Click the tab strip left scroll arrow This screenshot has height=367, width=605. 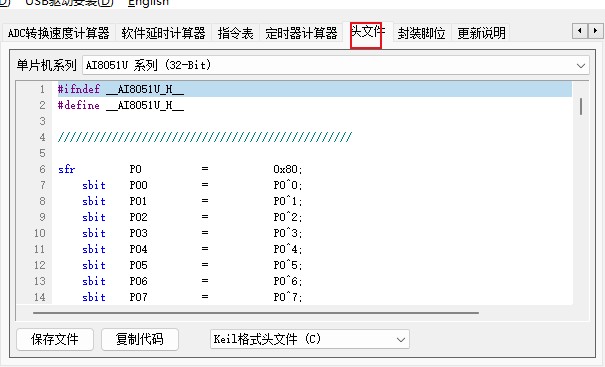[x=580, y=31]
